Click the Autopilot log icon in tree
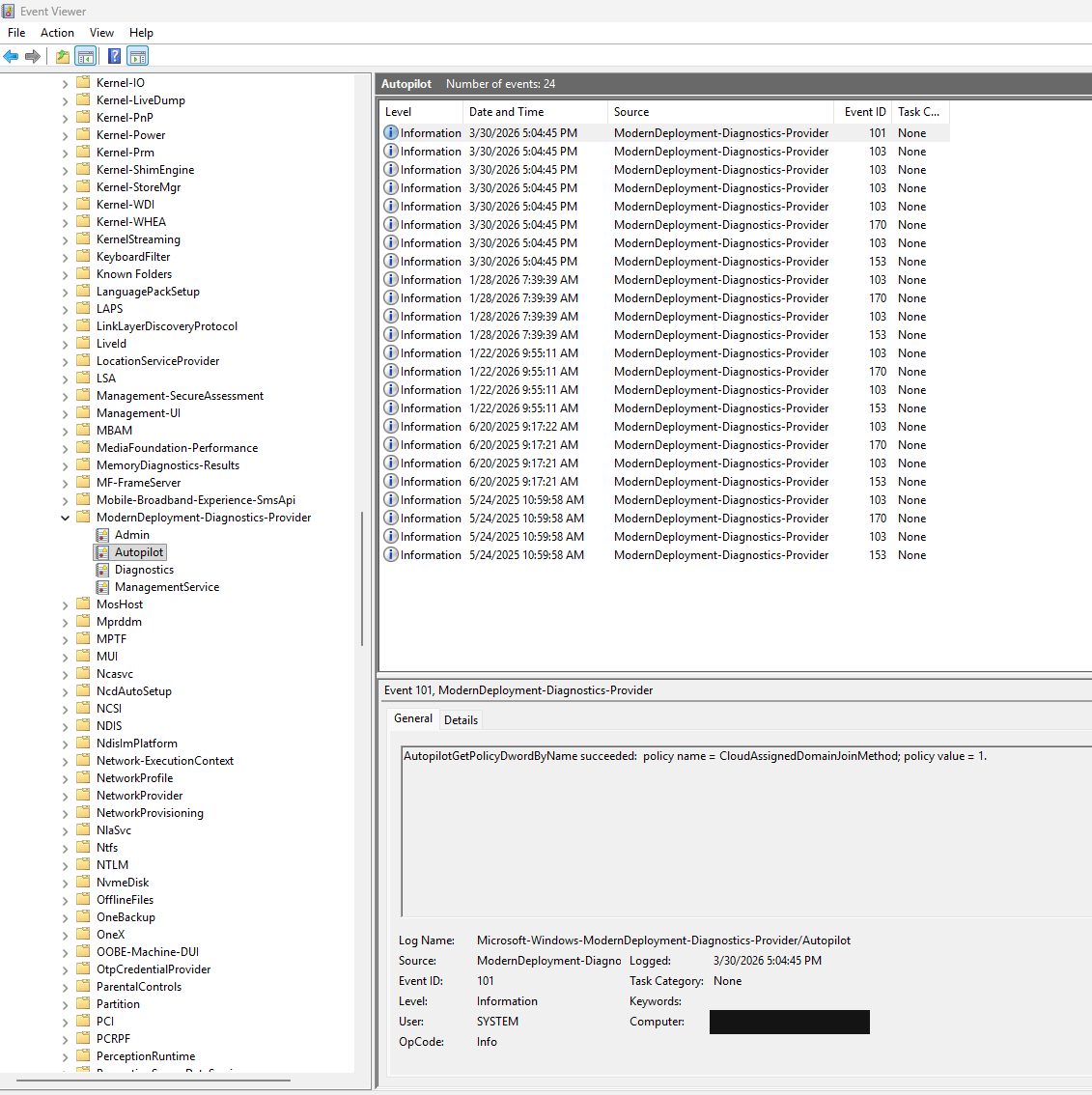The height and width of the screenshot is (1095, 1092). [102, 552]
